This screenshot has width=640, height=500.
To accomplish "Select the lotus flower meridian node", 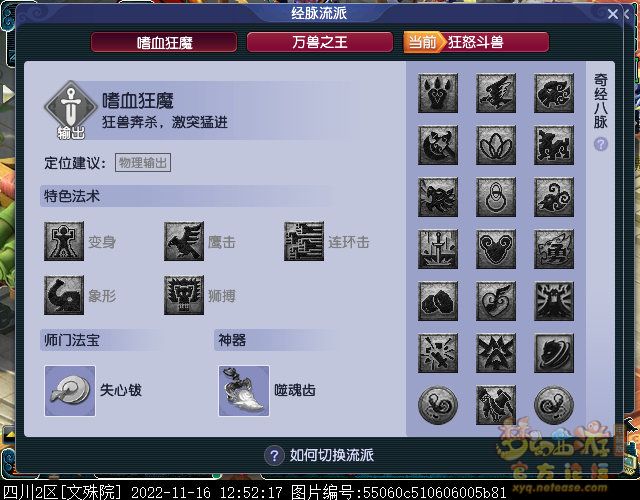I will [496, 145].
